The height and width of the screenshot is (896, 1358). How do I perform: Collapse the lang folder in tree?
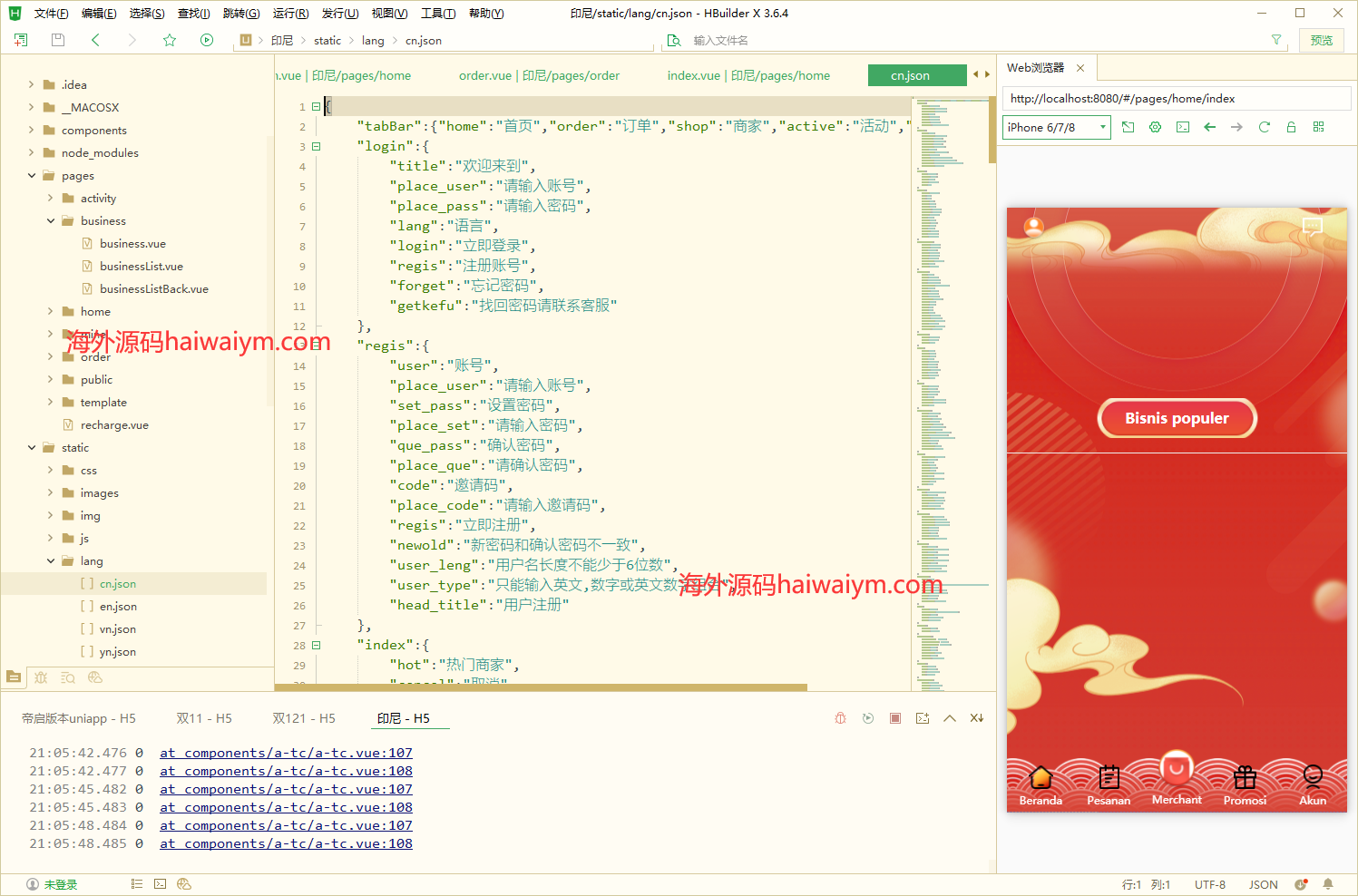(x=51, y=561)
